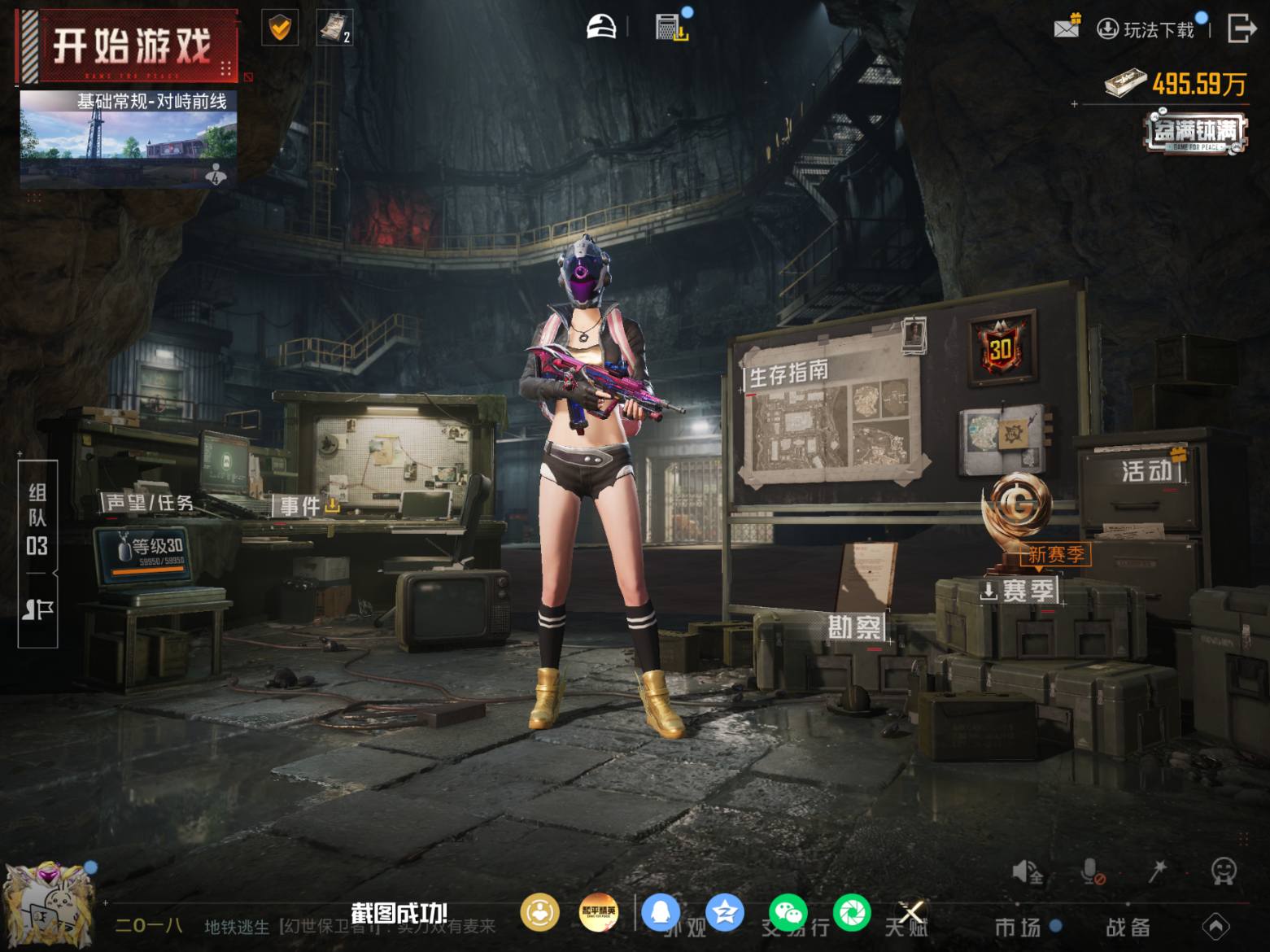The width and height of the screenshot is (1270, 952).
Task: Toggle the muted microphone icon
Action: coord(1093,872)
